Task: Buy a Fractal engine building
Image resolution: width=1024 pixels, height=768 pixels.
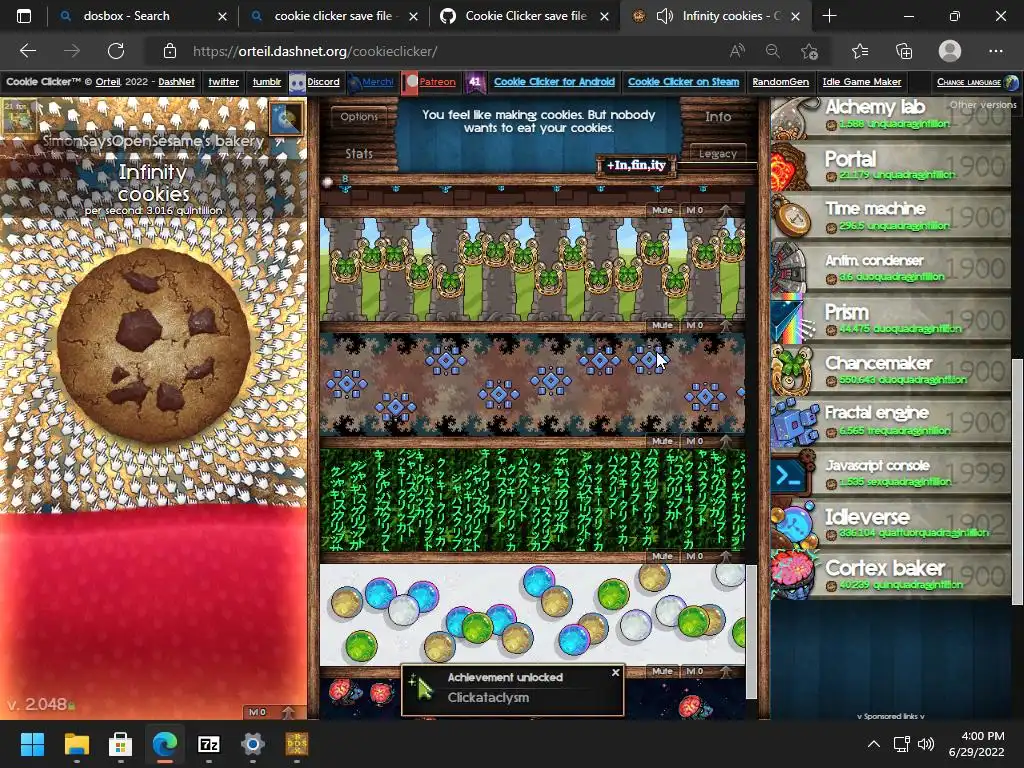Action: (891, 421)
